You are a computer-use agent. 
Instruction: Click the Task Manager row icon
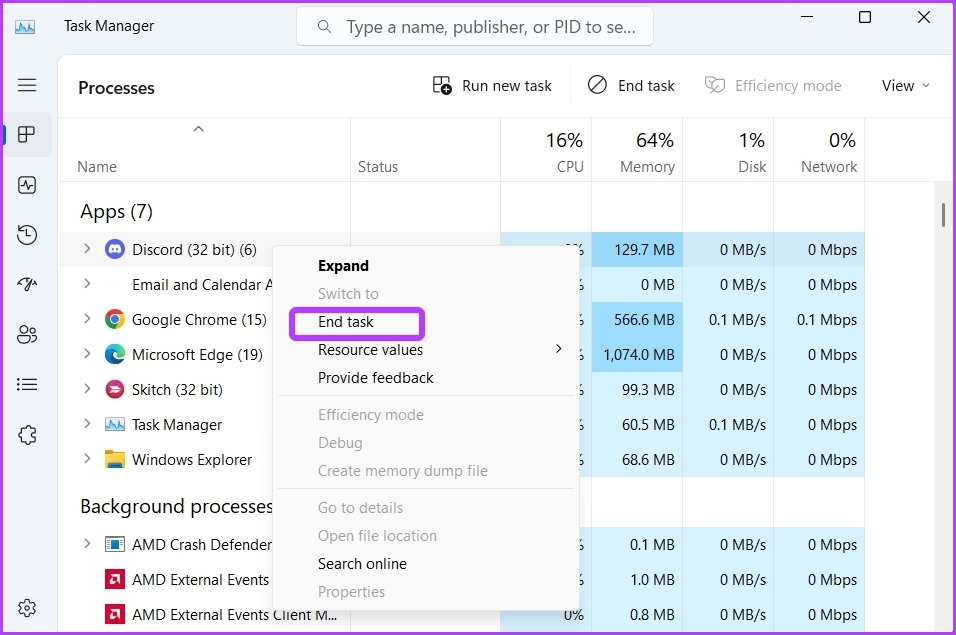coord(115,424)
